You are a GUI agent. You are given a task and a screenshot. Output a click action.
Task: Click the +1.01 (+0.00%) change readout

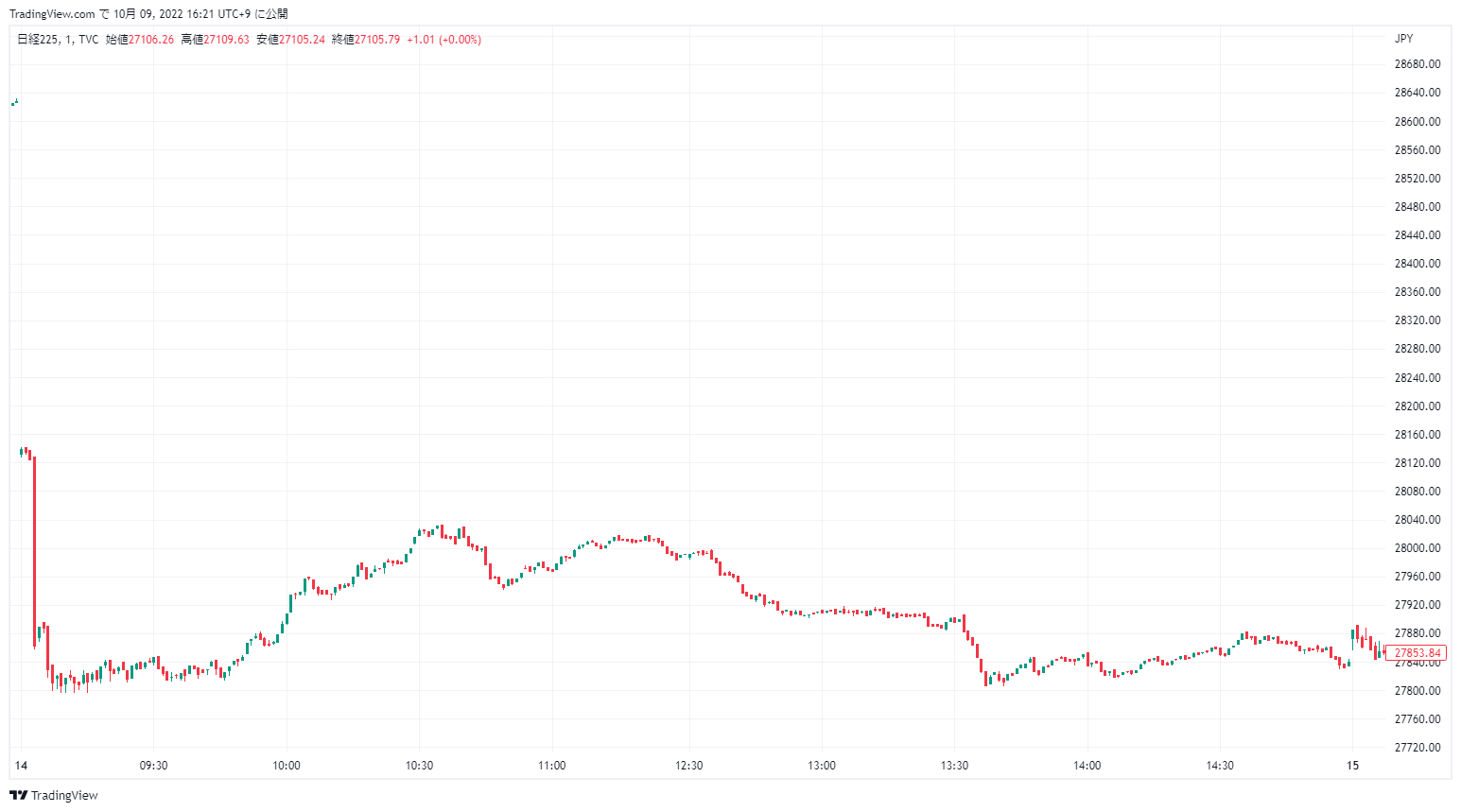(444, 40)
